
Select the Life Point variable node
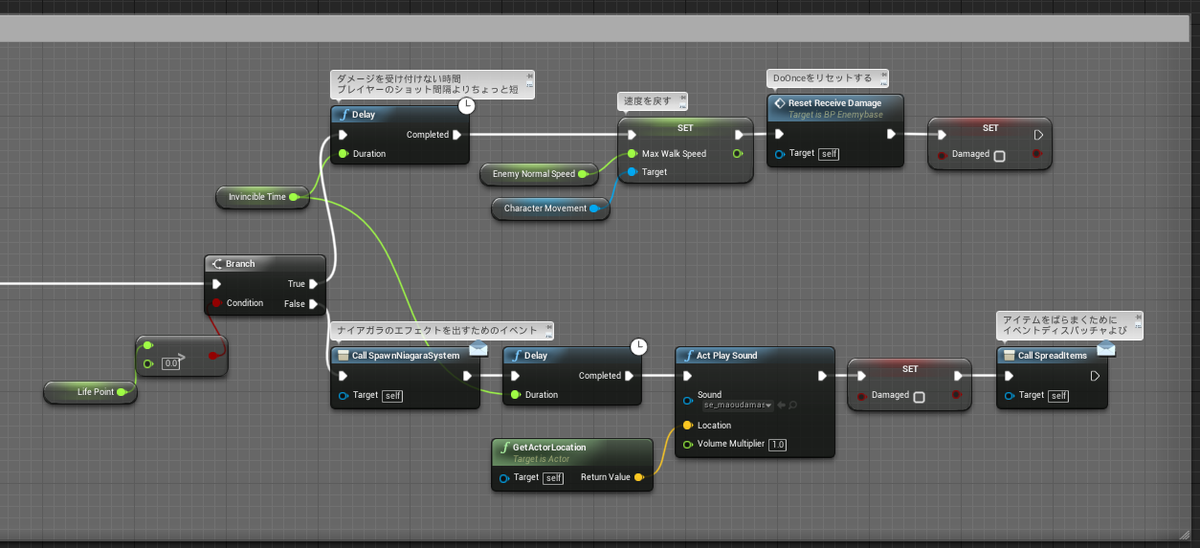(x=90, y=392)
